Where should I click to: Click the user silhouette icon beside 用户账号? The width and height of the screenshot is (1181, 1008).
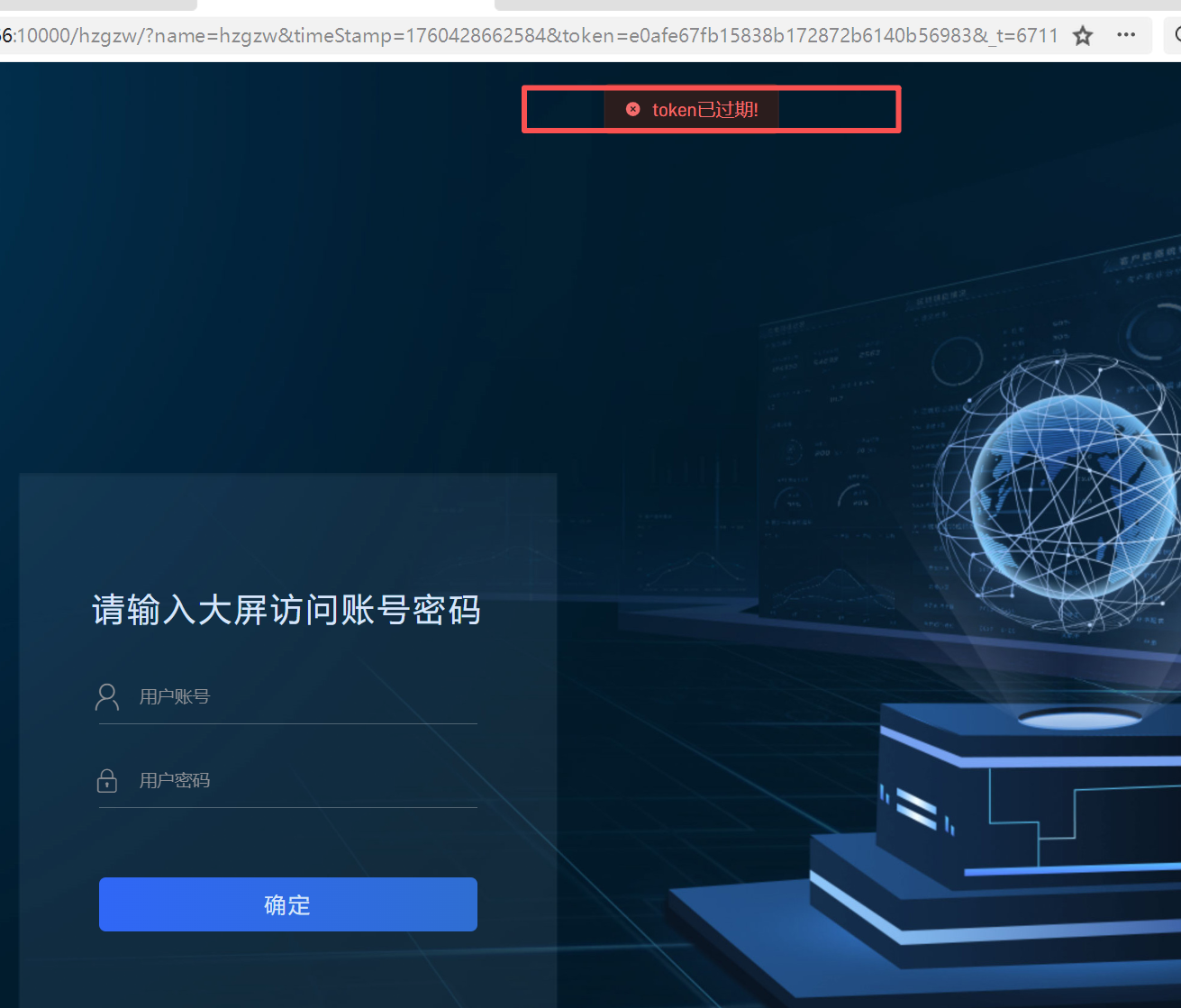point(107,696)
